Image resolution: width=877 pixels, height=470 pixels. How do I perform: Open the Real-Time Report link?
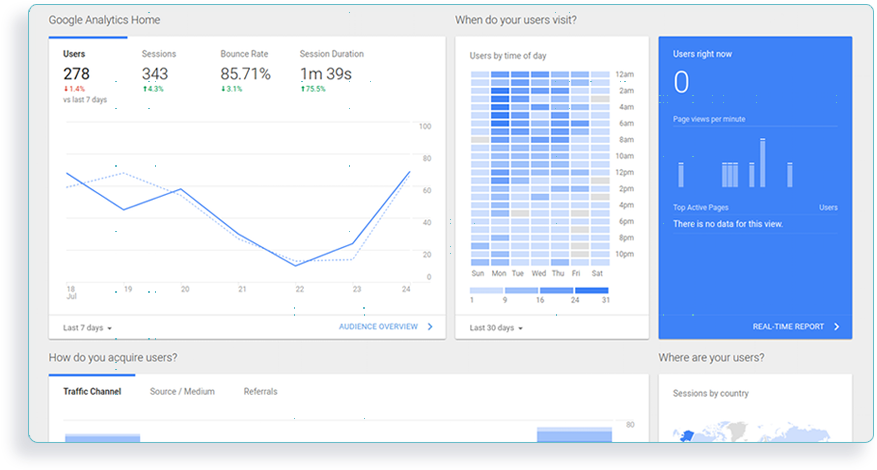point(788,327)
